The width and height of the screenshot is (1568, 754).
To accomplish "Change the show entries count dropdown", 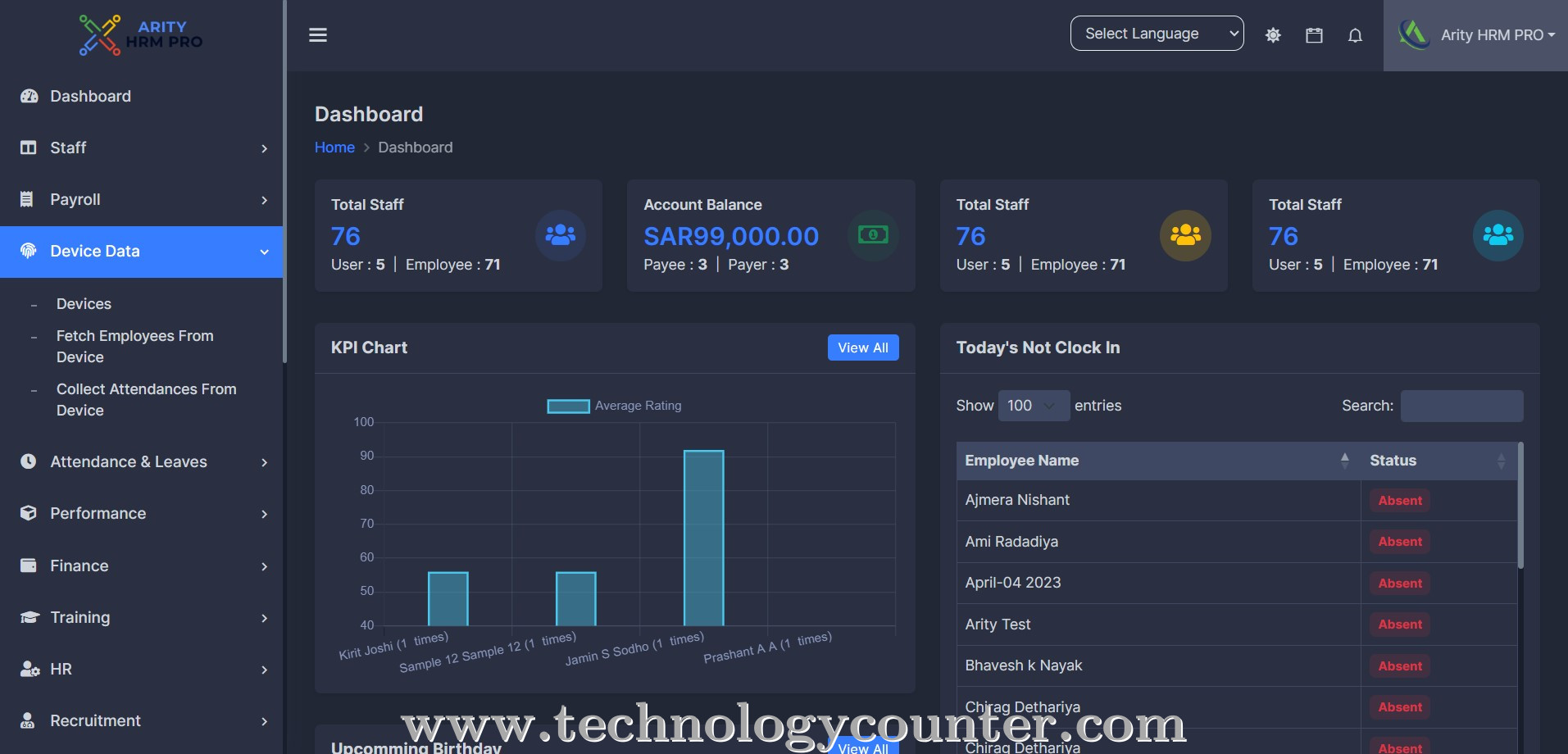I will pyautogui.click(x=1034, y=406).
